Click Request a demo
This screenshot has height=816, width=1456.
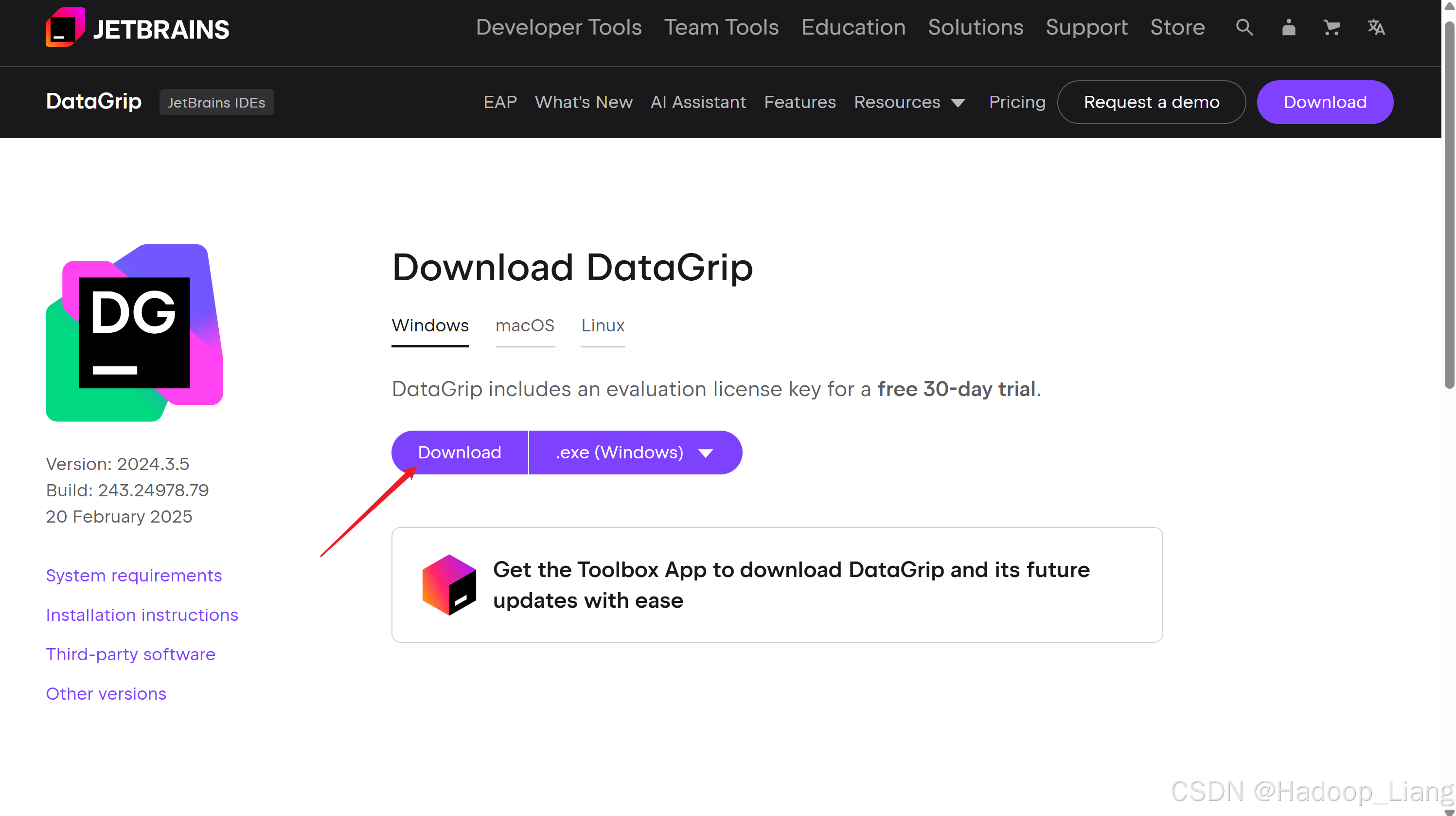[1152, 102]
